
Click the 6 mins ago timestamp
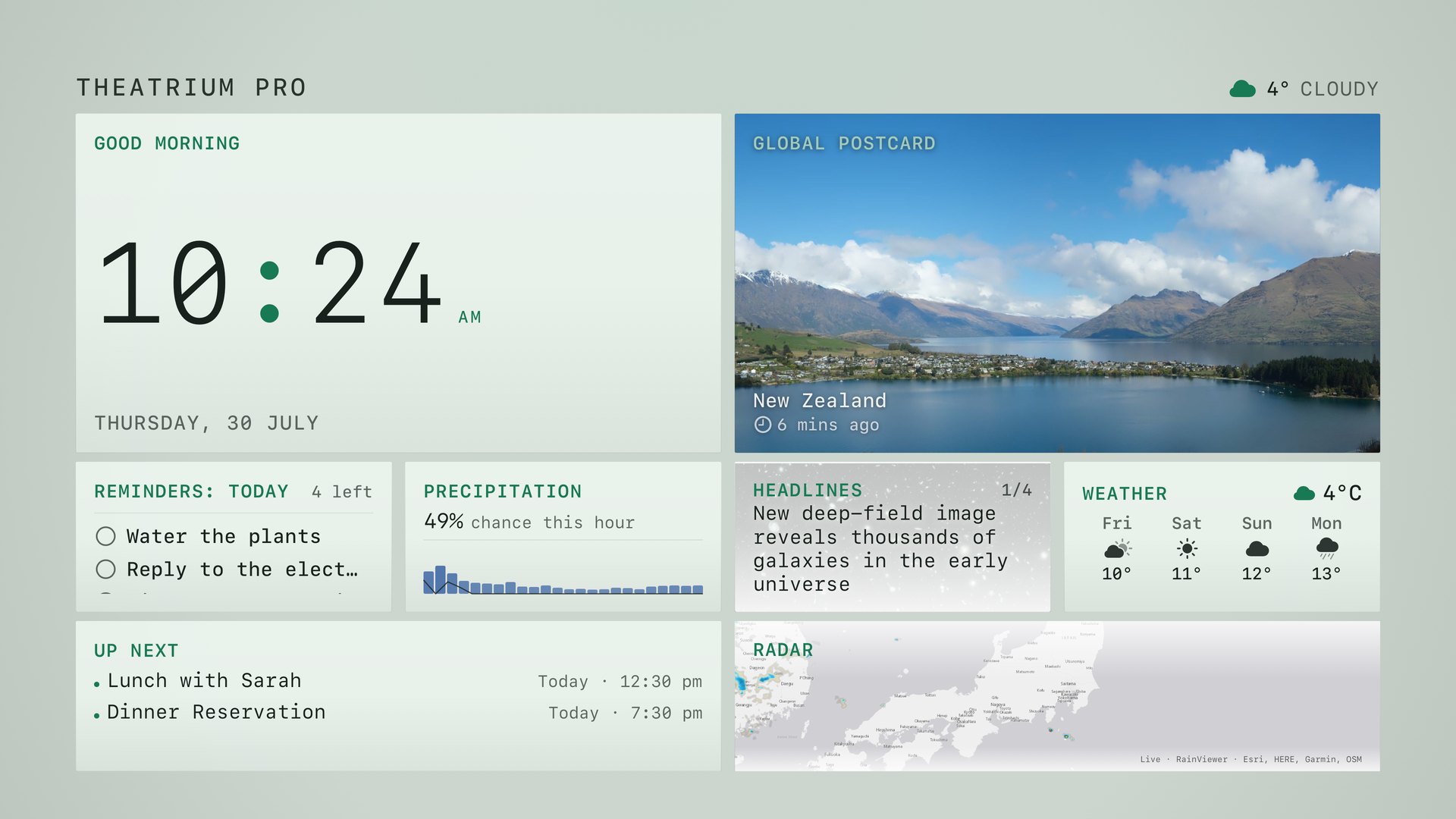[828, 425]
